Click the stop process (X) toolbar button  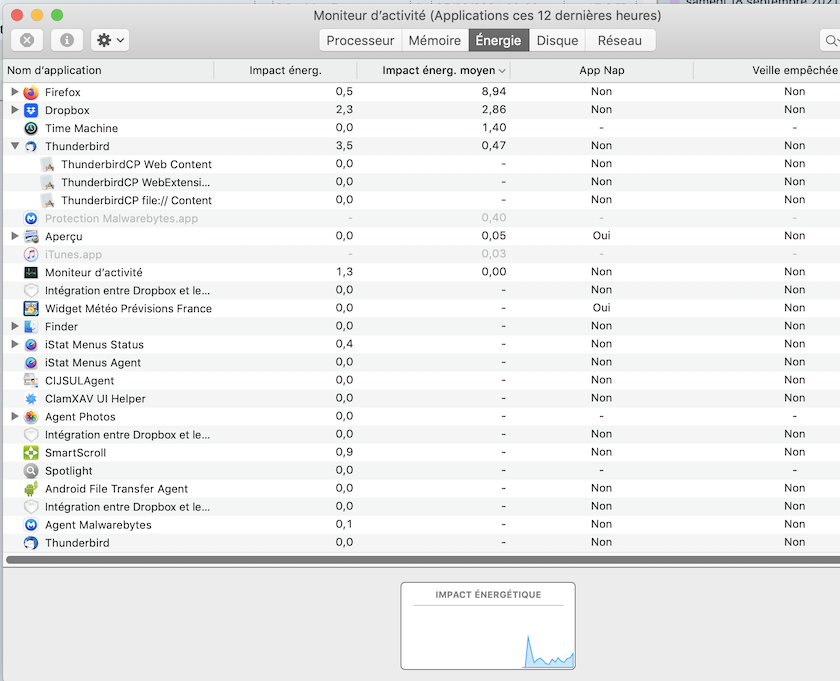pos(27,40)
